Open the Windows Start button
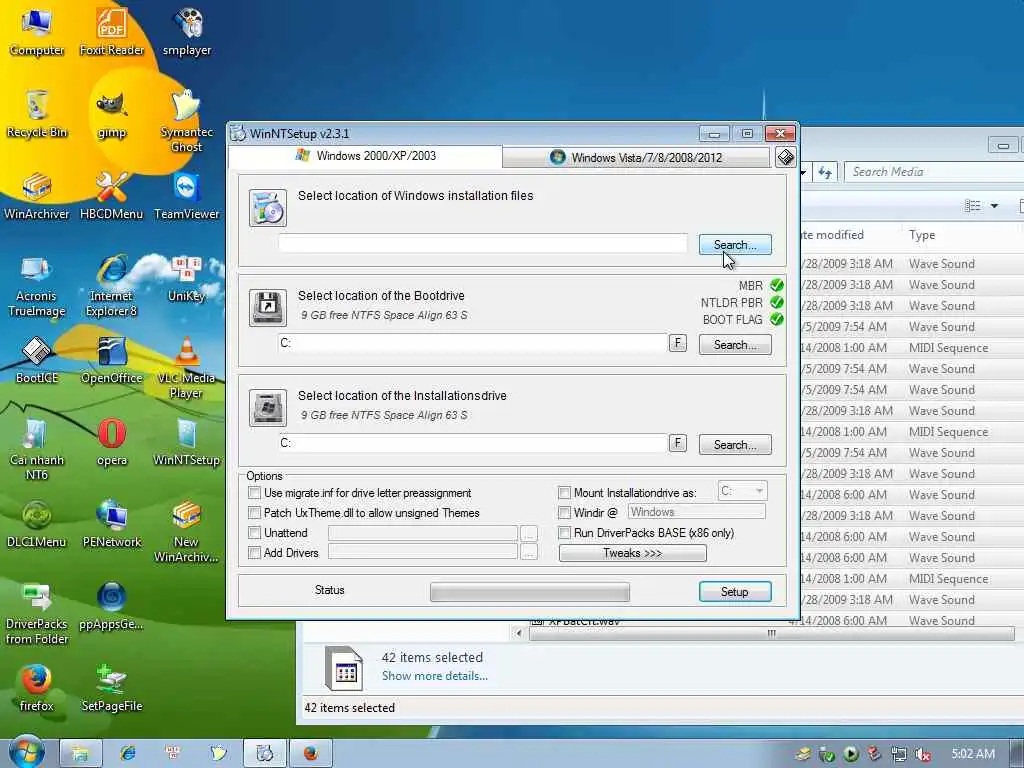Viewport: 1024px width, 768px height. (26, 751)
